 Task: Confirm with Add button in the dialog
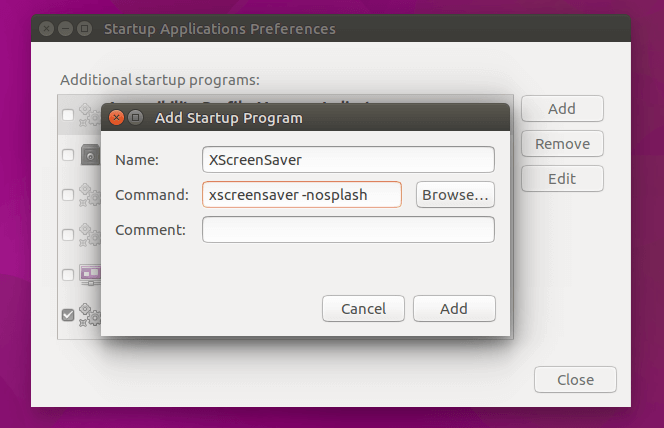point(454,309)
